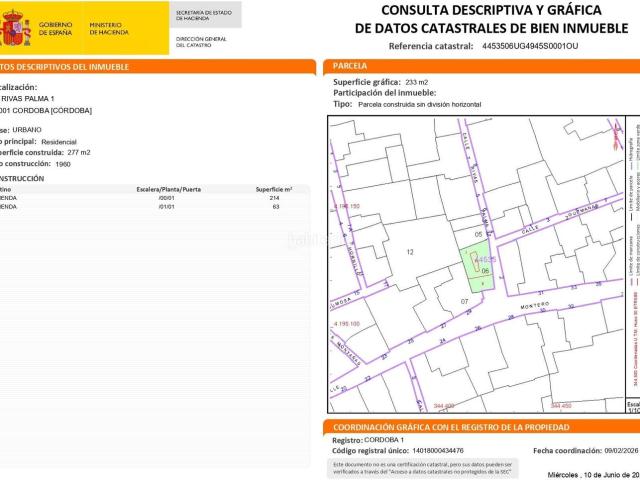
Task: Click the red north arrow on map
Action: (x=617, y=137)
